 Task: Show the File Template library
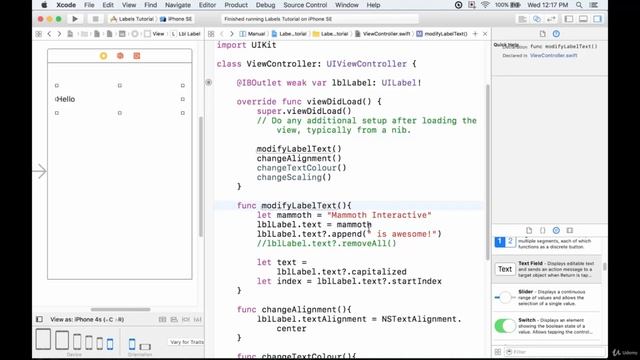pos(529,231)
